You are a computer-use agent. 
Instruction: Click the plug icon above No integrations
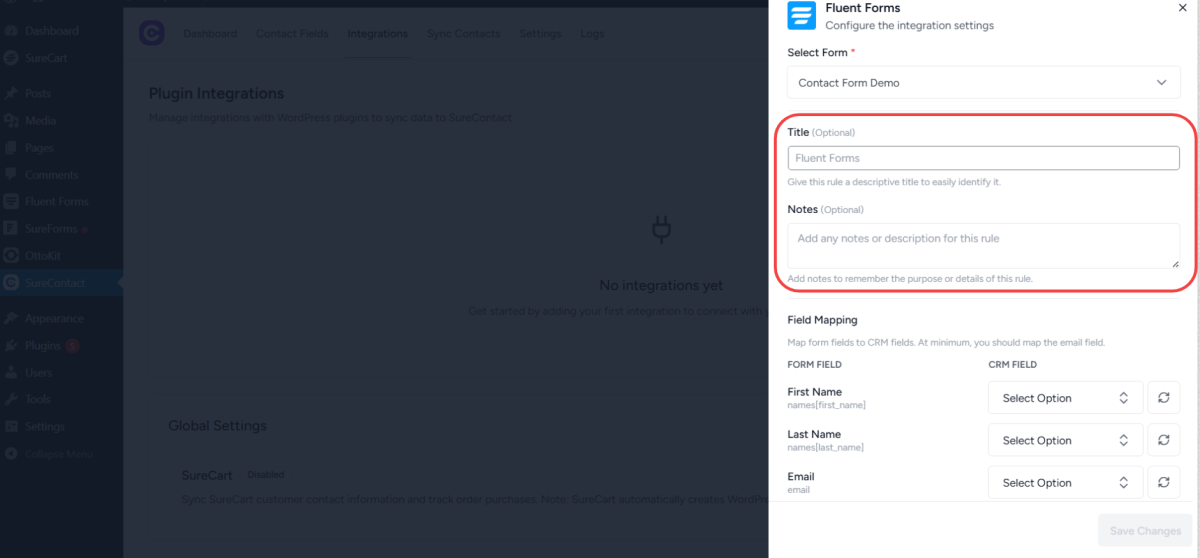(x=660, y=230)
